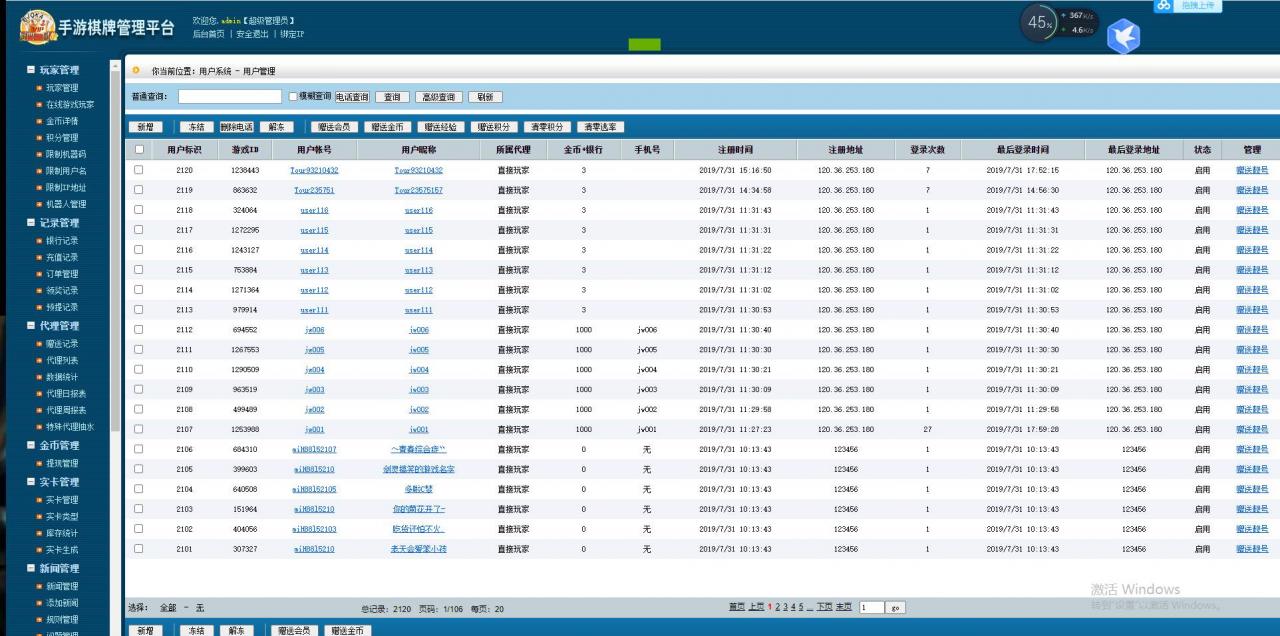Click 赠送靓号 for user ID 2101
This screenshot has height=636, width=1280.
(1252, 549)
